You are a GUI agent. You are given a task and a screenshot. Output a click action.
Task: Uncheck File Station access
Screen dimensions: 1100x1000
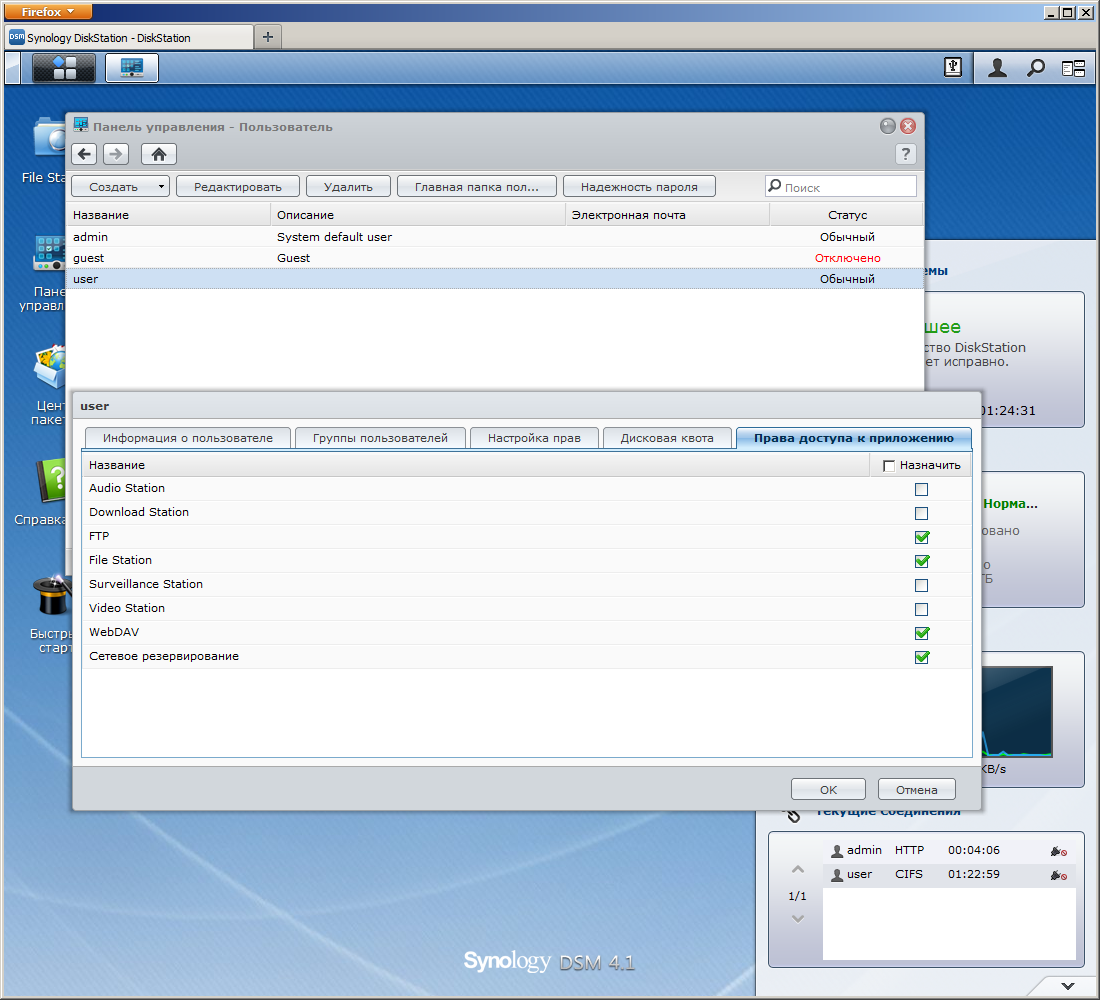tap(922, 561)
